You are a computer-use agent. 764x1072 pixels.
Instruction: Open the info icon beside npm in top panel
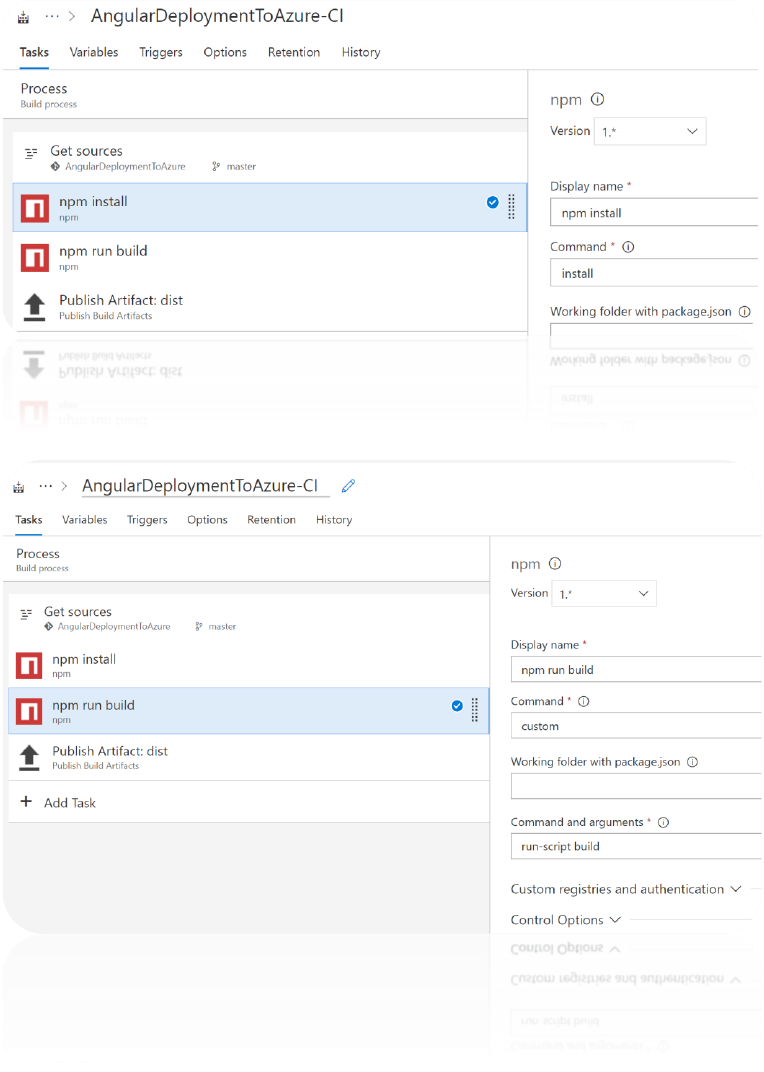(x=597, y=99)
